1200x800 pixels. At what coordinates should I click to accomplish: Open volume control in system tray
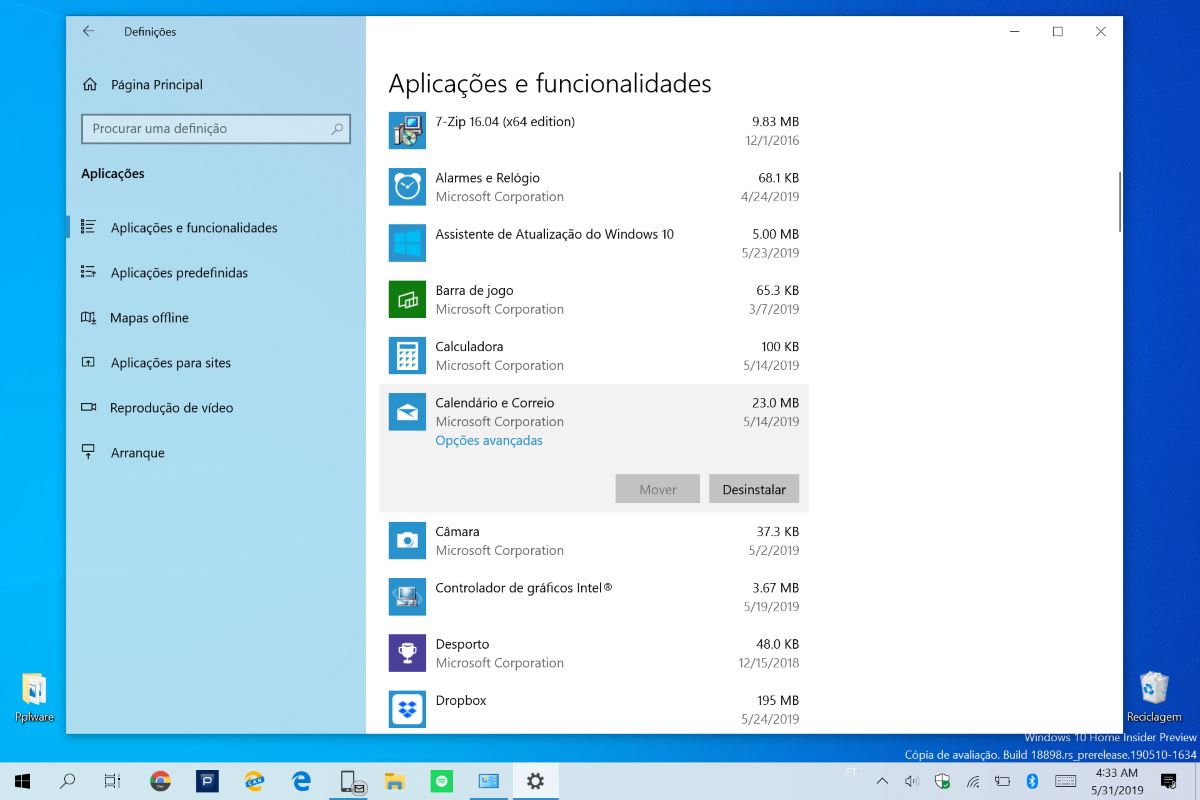(x=912, y=781)
